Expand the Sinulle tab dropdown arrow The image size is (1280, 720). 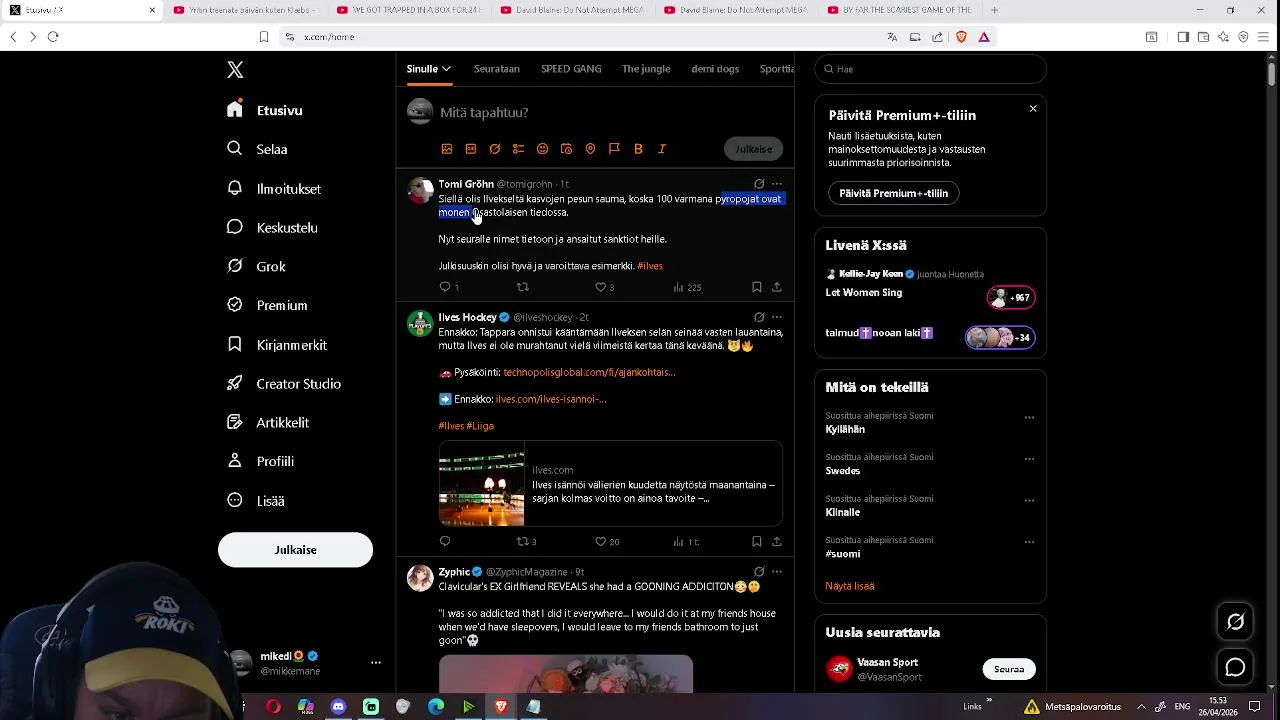pyautogui.click(x=446, y=69)
